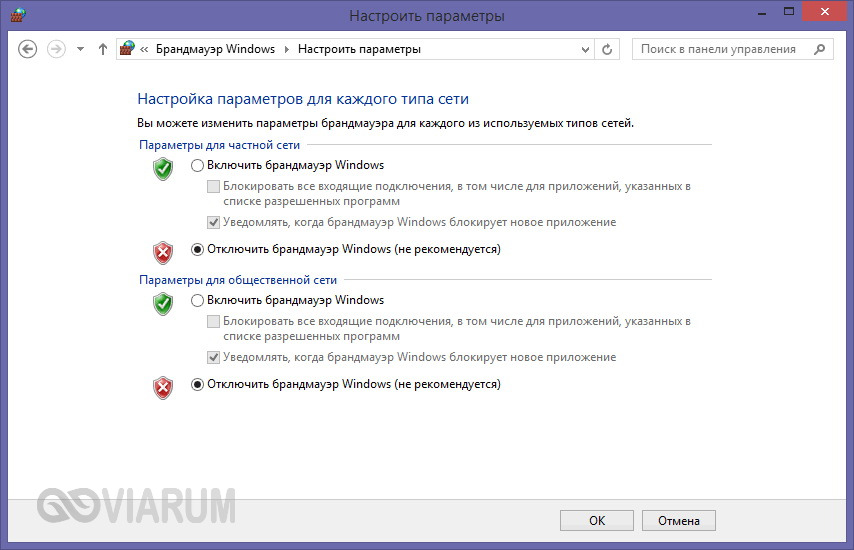Click the Параметры для общественной сети group label
Screen dimensions: 854x550
[x=238, y=280]
